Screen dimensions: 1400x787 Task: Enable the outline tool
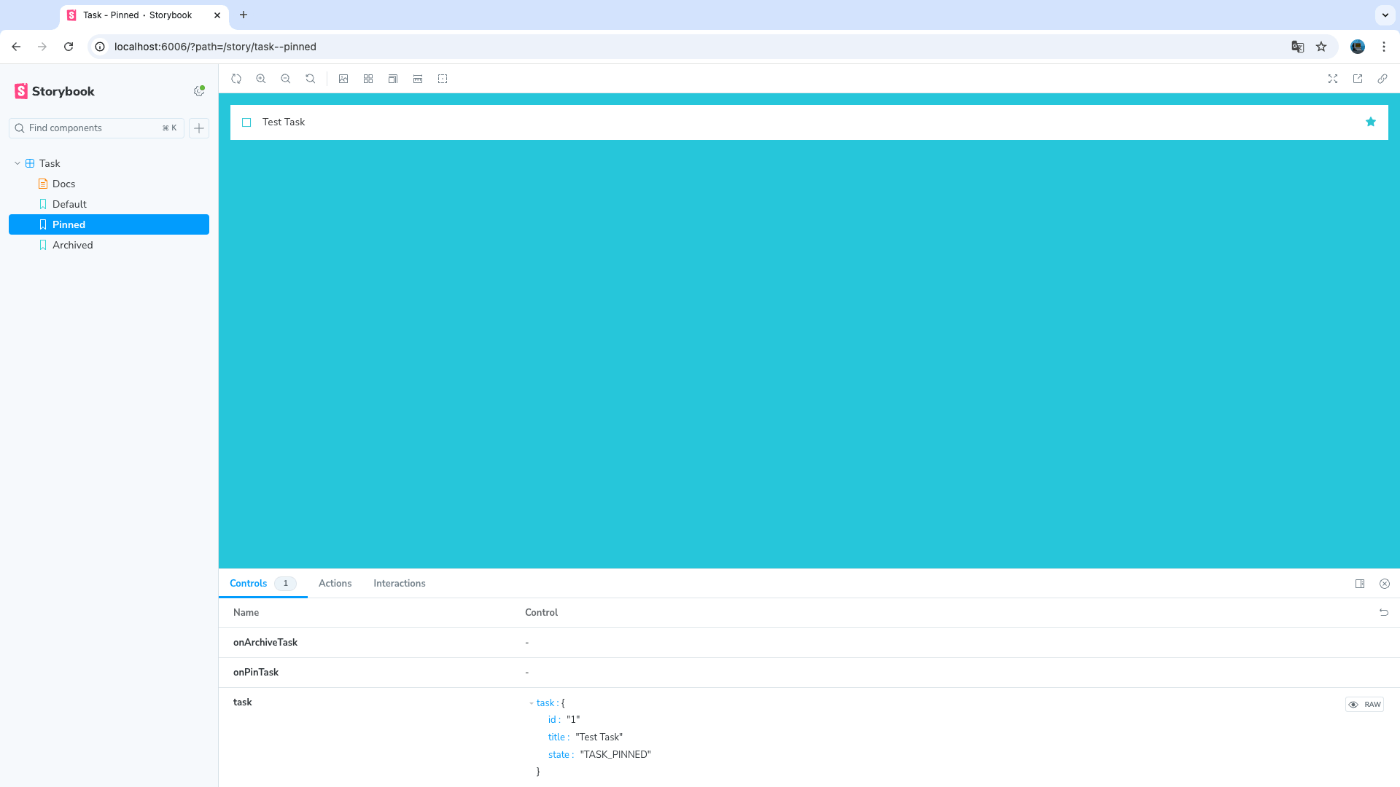[442, 78]
